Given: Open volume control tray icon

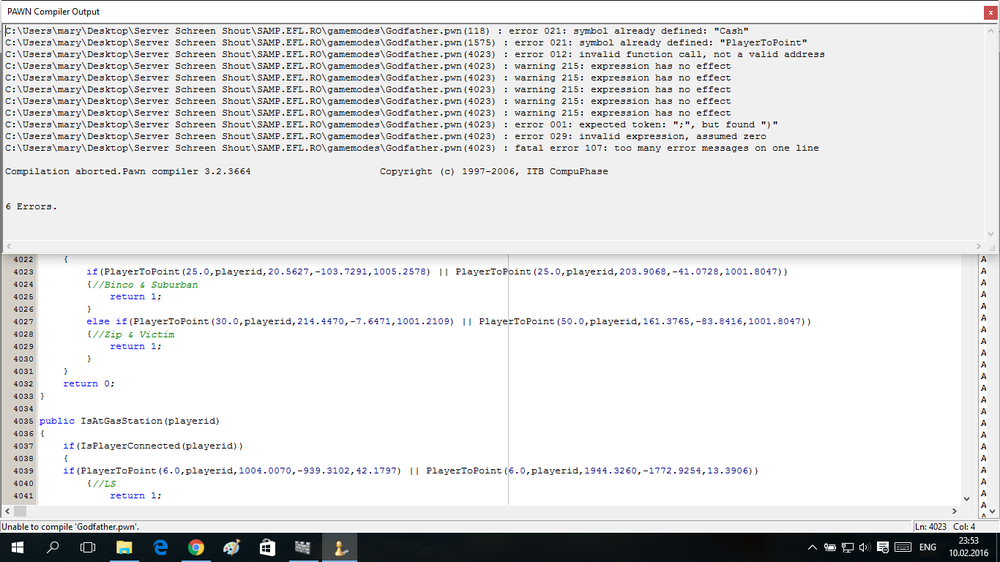Looking at the screenshot, I should point(864,547).
